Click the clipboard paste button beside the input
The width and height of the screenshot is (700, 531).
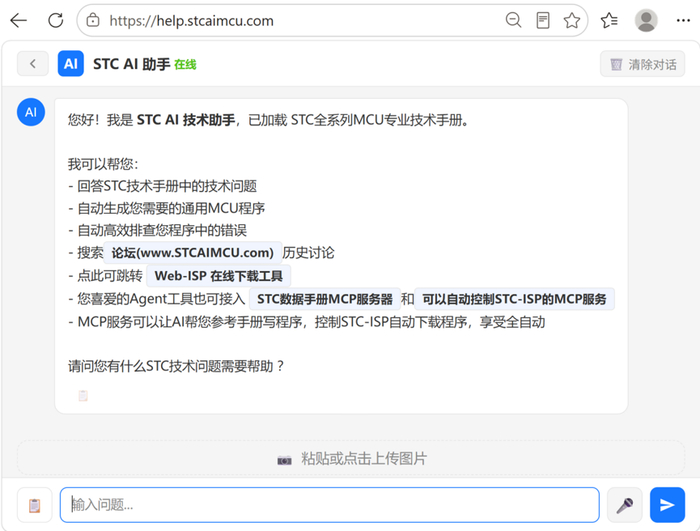click(x=35, y=505)
